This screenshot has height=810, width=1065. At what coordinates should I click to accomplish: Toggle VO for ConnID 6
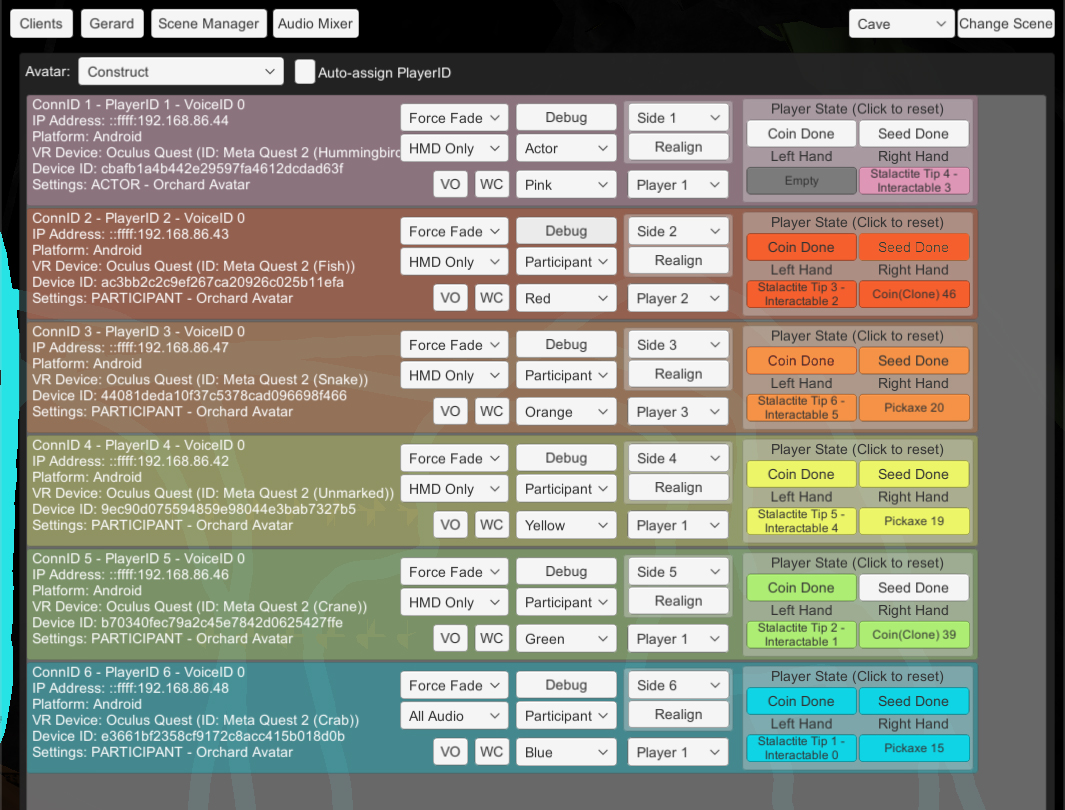450,751
